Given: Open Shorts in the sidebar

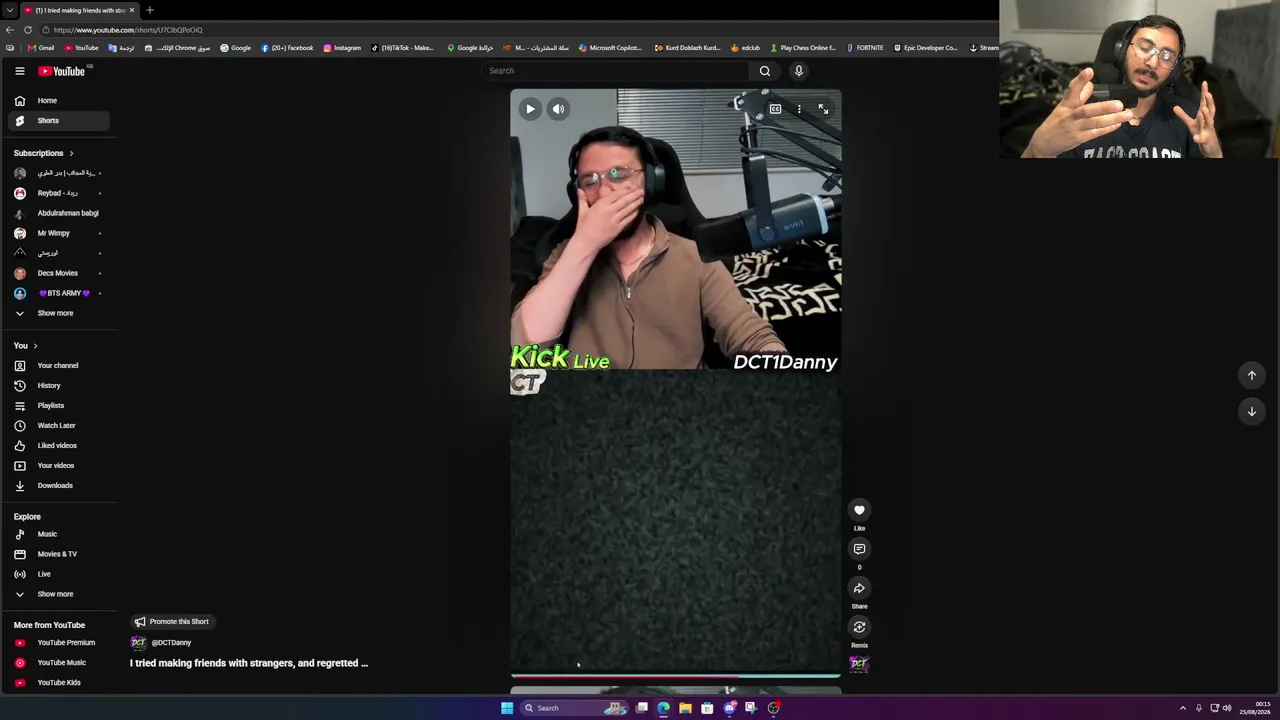Looking at the screenshot, I should [x=59, y=121].
